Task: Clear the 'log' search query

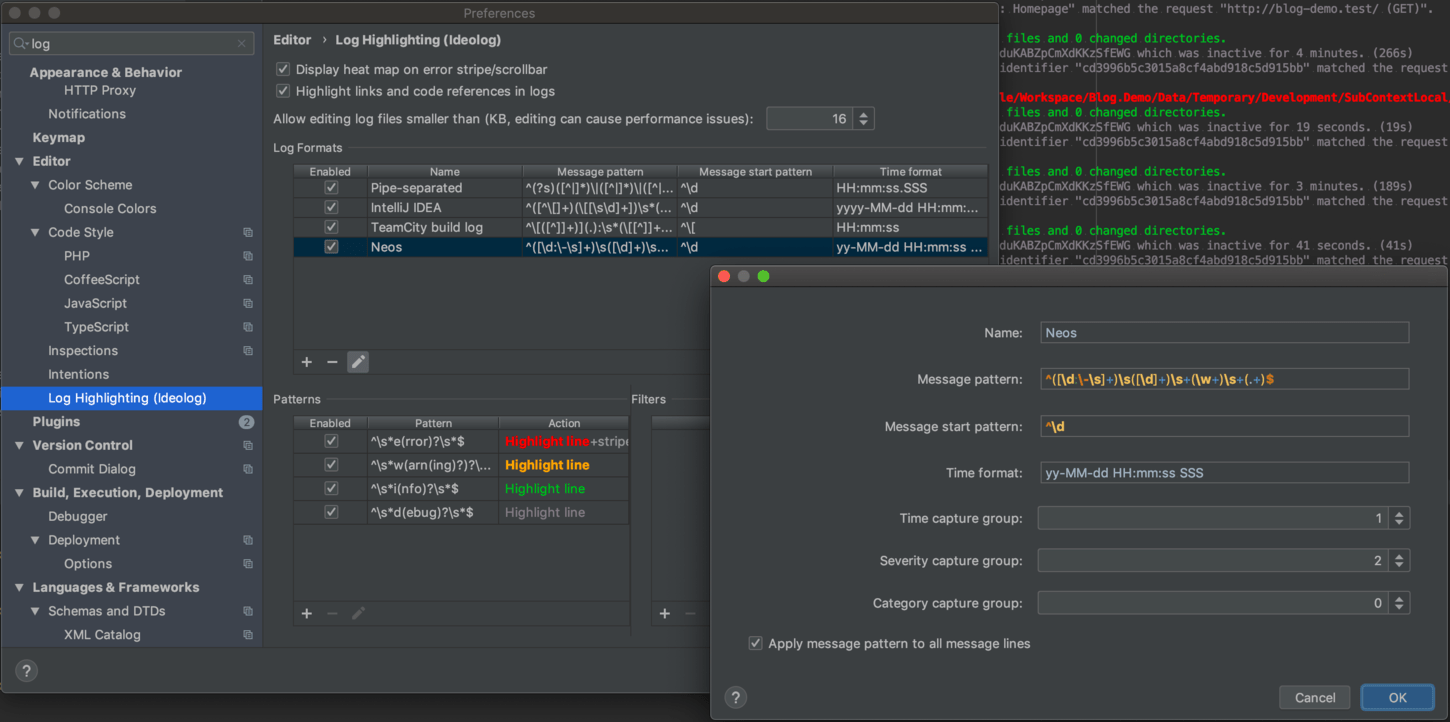Action: [240, 43]
